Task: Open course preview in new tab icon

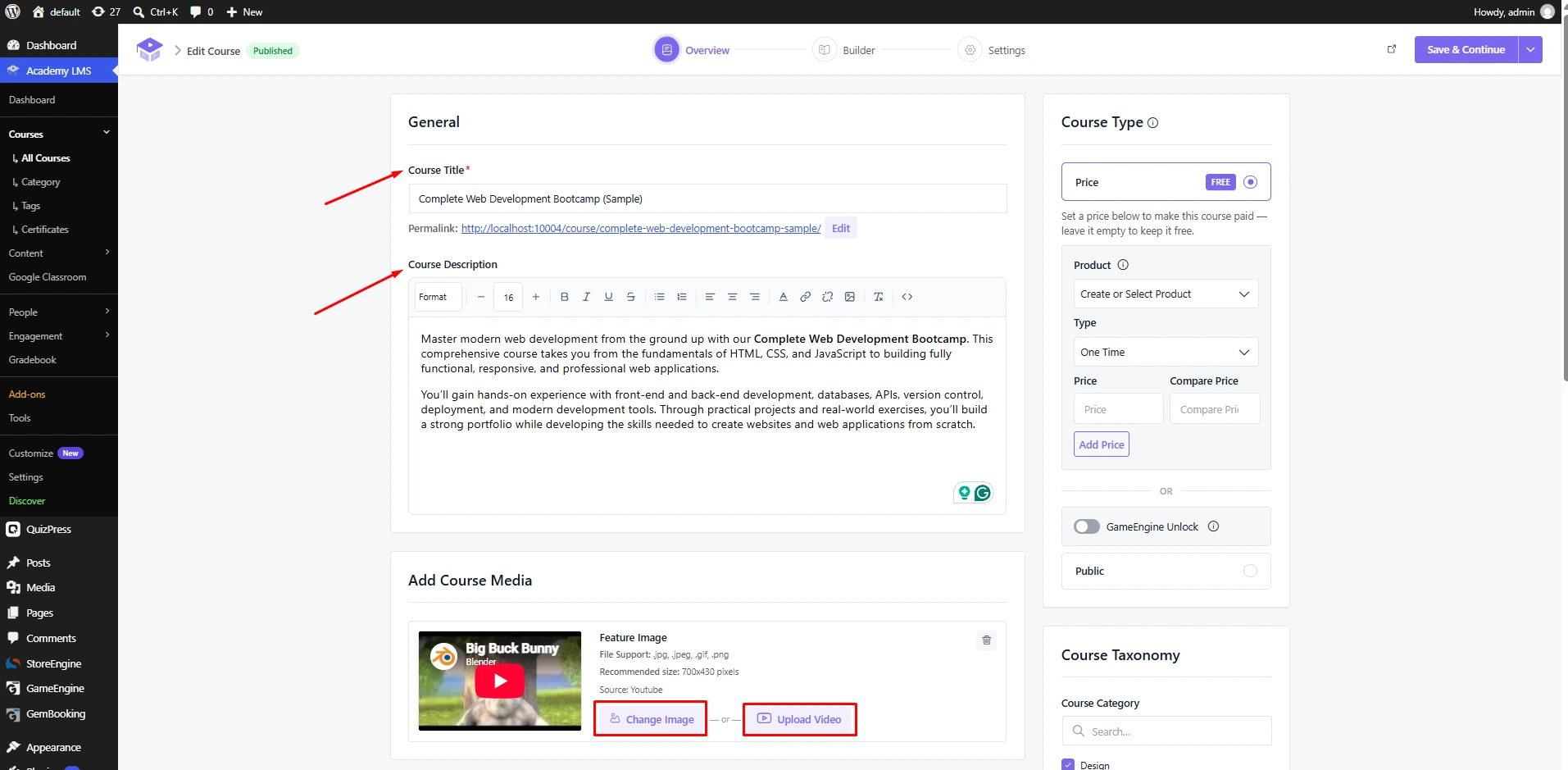Action: (x=1391, y=49)
